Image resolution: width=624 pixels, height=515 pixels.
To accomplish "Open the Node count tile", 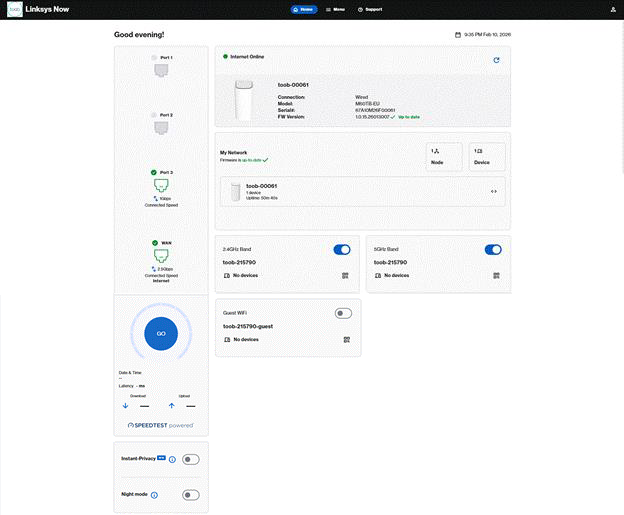I will coord(444,157).
